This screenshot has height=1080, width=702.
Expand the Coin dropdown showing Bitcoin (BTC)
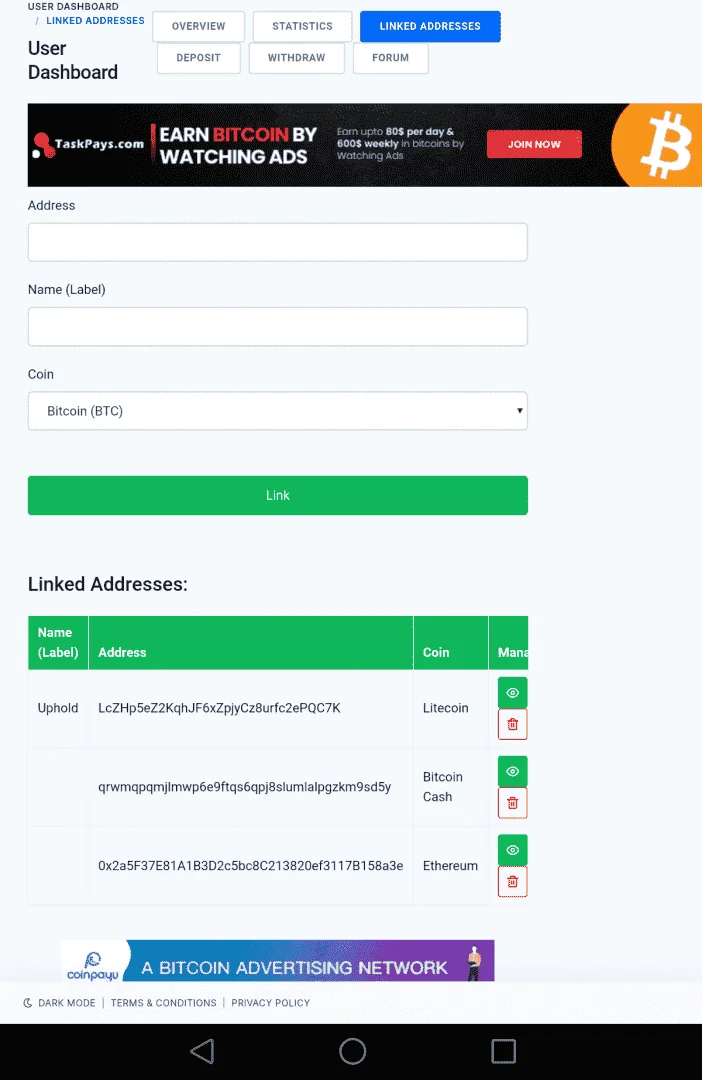(x=278, y=411)
